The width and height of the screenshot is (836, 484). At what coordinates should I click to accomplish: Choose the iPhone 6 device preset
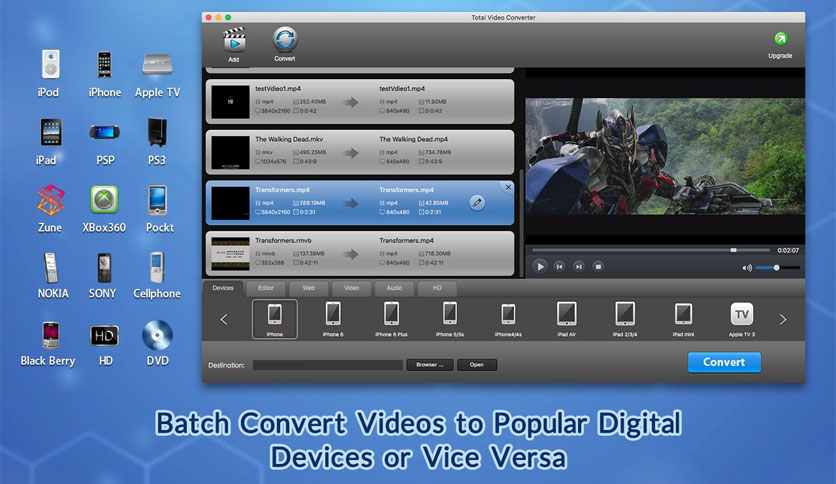point(333,319)
